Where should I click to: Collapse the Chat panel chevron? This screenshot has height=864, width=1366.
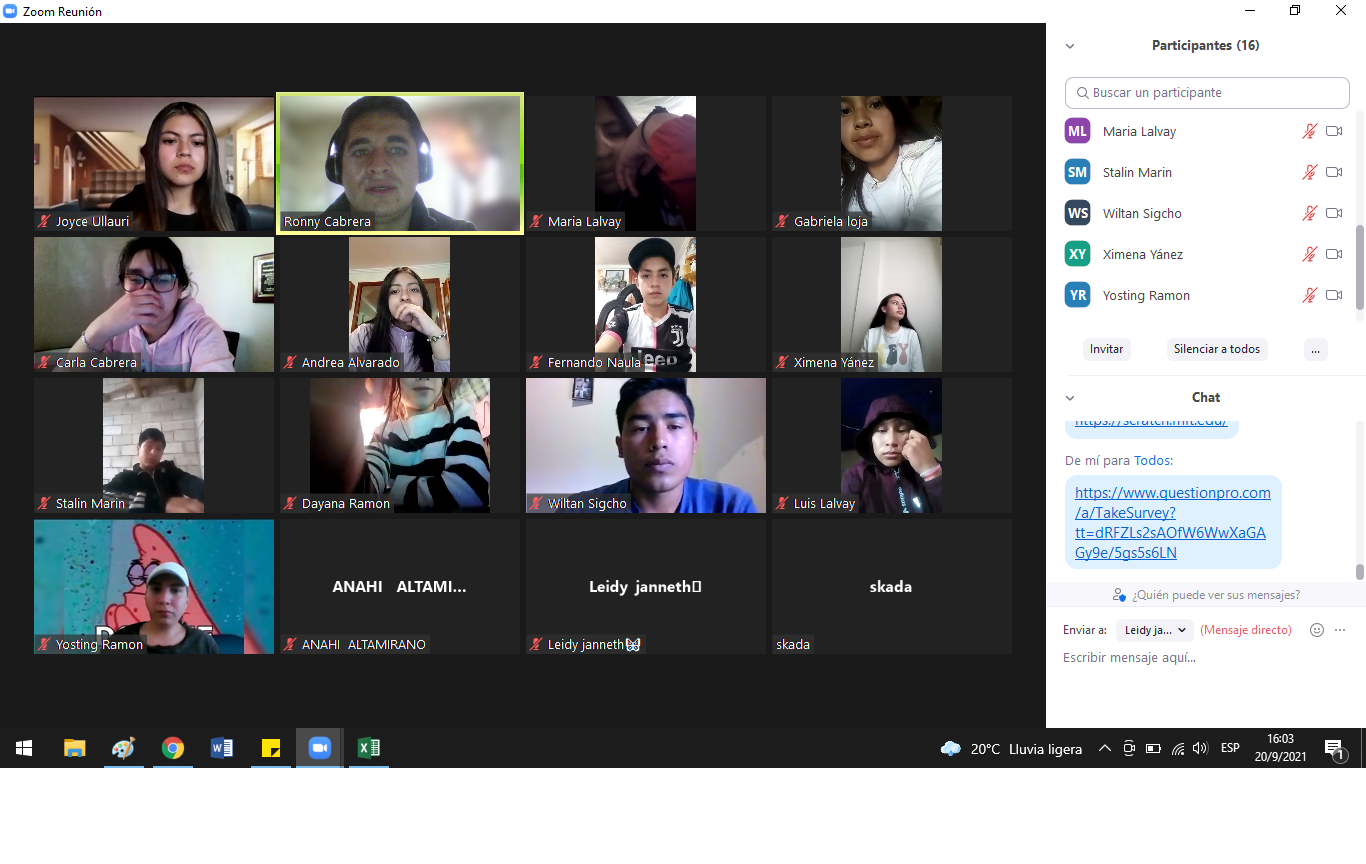pos(1070,398)
